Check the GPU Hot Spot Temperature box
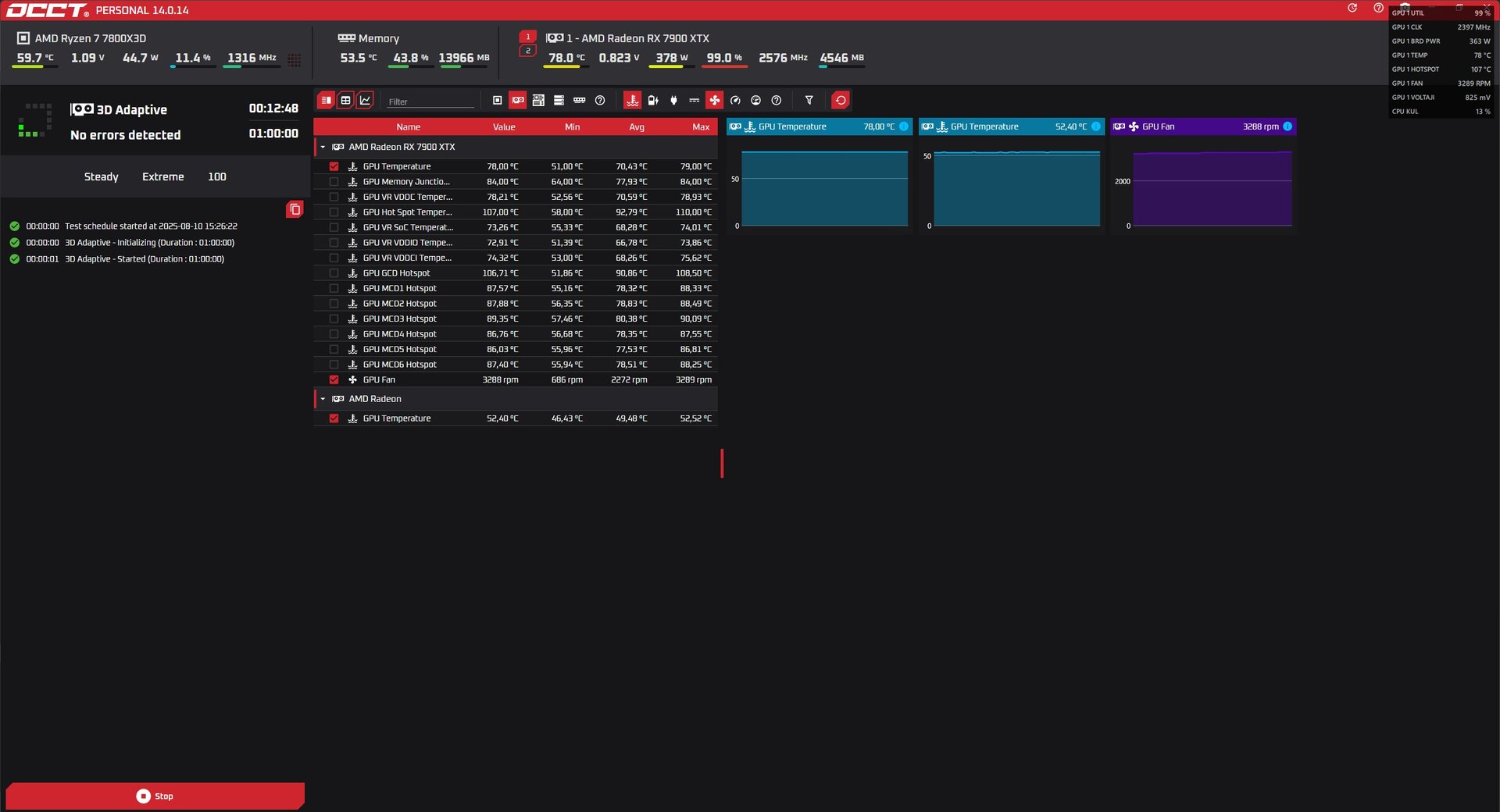The width and height of the screenshot is (1500, 812). click(334, 212)
